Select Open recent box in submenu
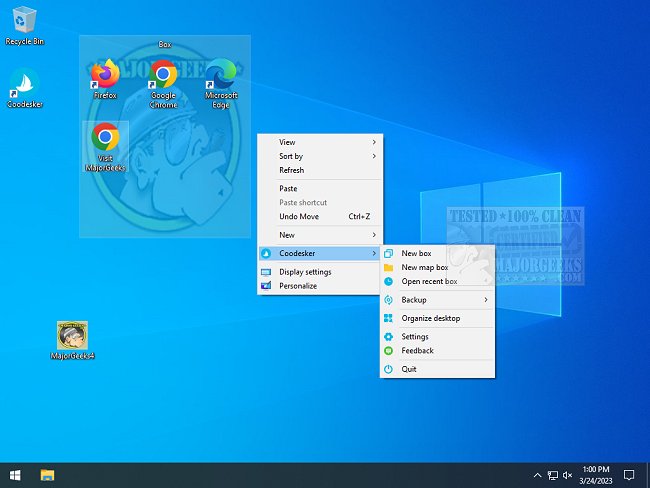Viewport: 650px width, 488px height. click(437, 282)
